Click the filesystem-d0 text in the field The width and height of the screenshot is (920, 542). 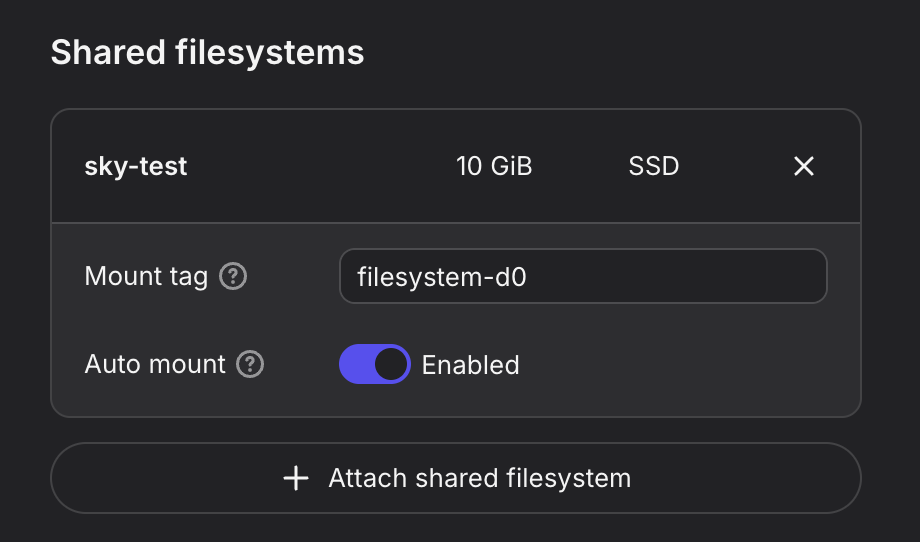[x=441, y=276]
